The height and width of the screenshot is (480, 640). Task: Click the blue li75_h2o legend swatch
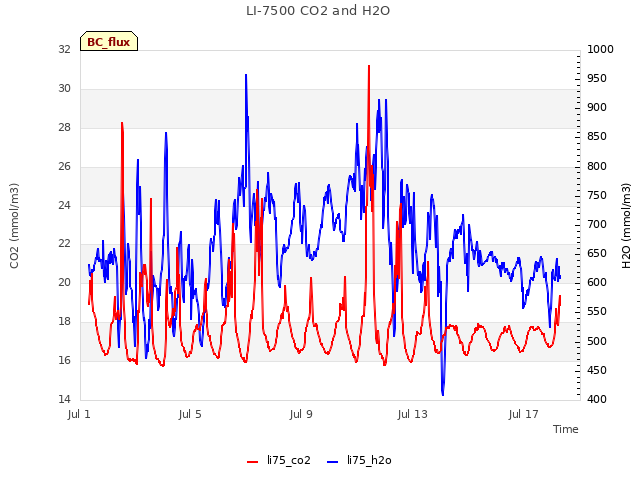click(333, 462)
